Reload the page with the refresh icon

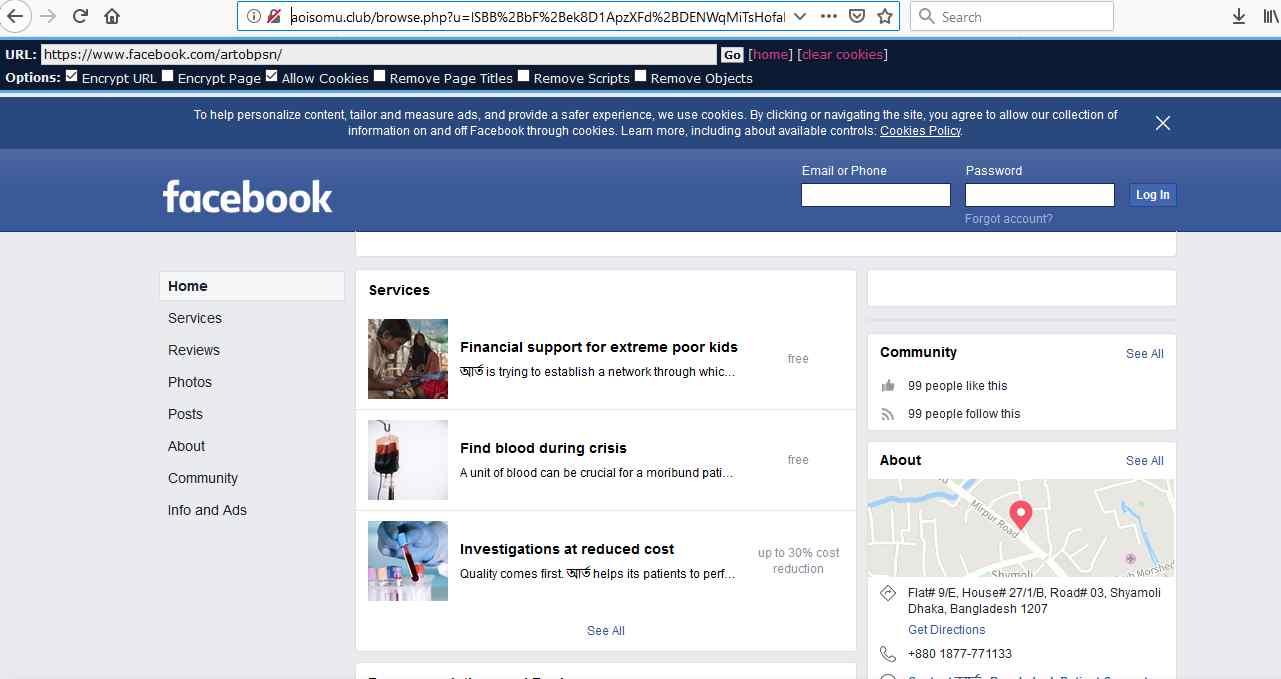81,16
